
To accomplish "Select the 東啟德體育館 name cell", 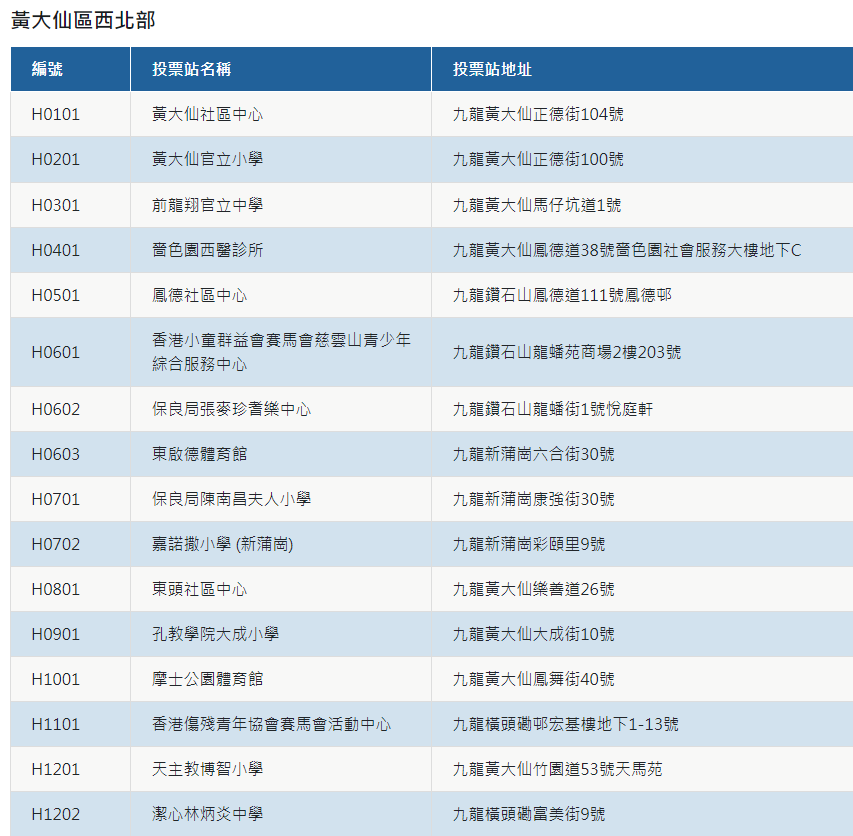I will coord(199,454).
